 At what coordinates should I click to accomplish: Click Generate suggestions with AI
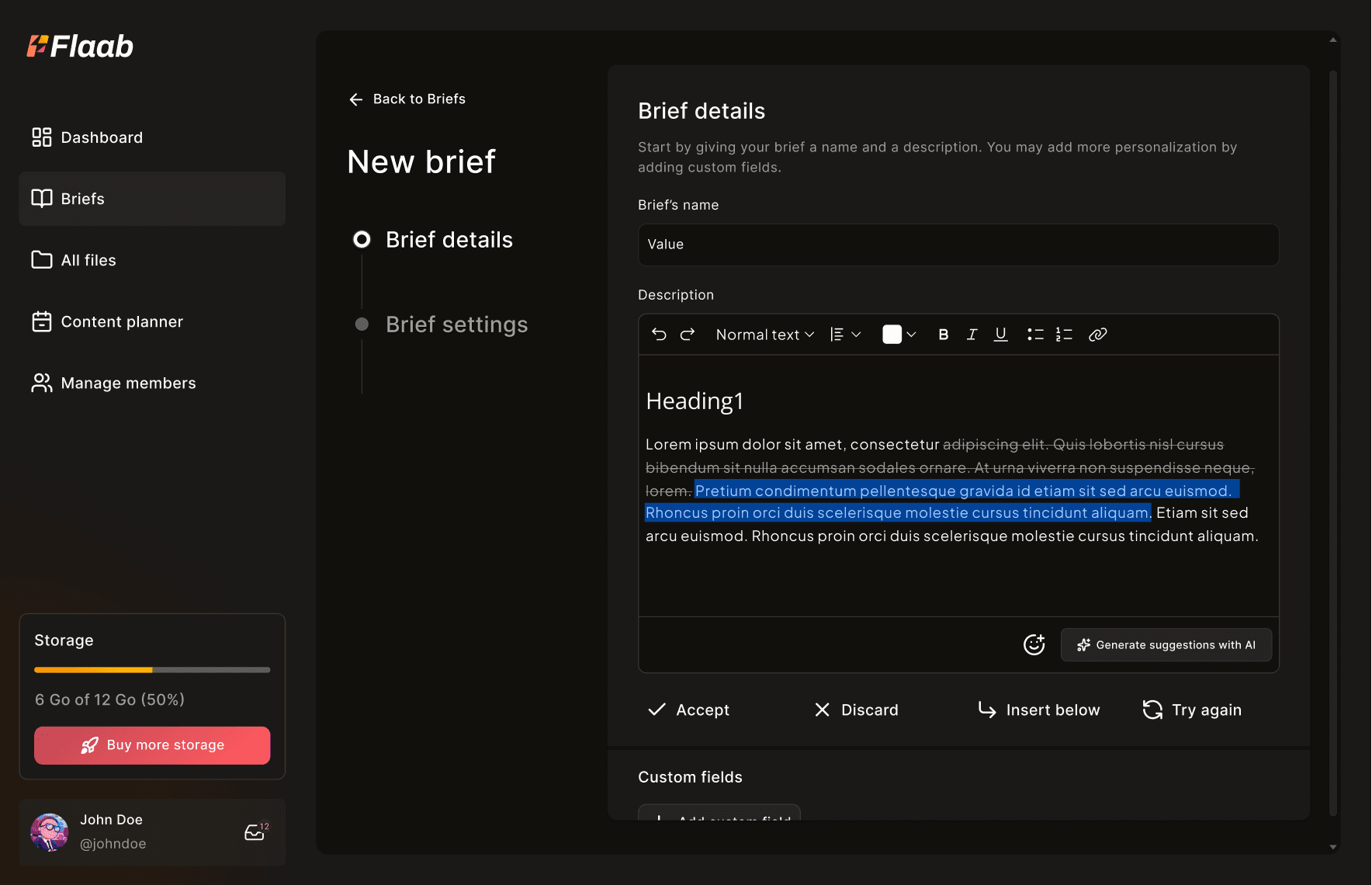tap(1166, 645)
